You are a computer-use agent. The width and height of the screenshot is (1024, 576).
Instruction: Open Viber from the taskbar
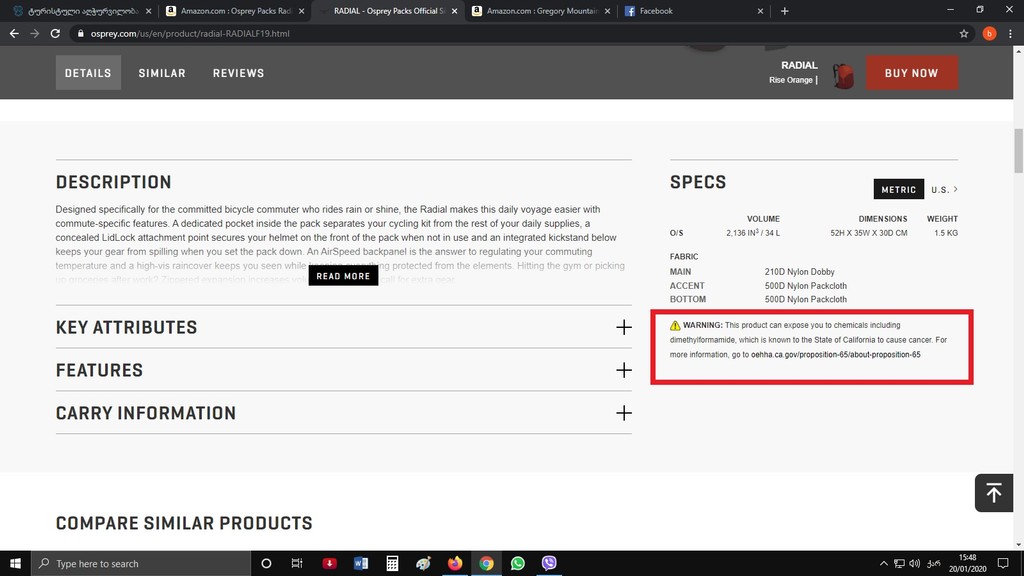pyautogui.click(x=549, y=563)
